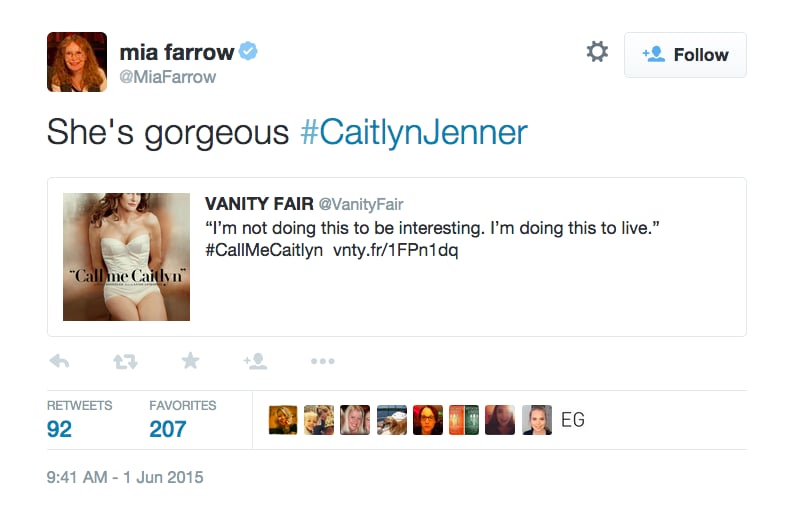Open the #CaitlynJenner hashtag link
The height and width of the screenshot is (528, 794).
pyautogui.click(x=414, y=133)
